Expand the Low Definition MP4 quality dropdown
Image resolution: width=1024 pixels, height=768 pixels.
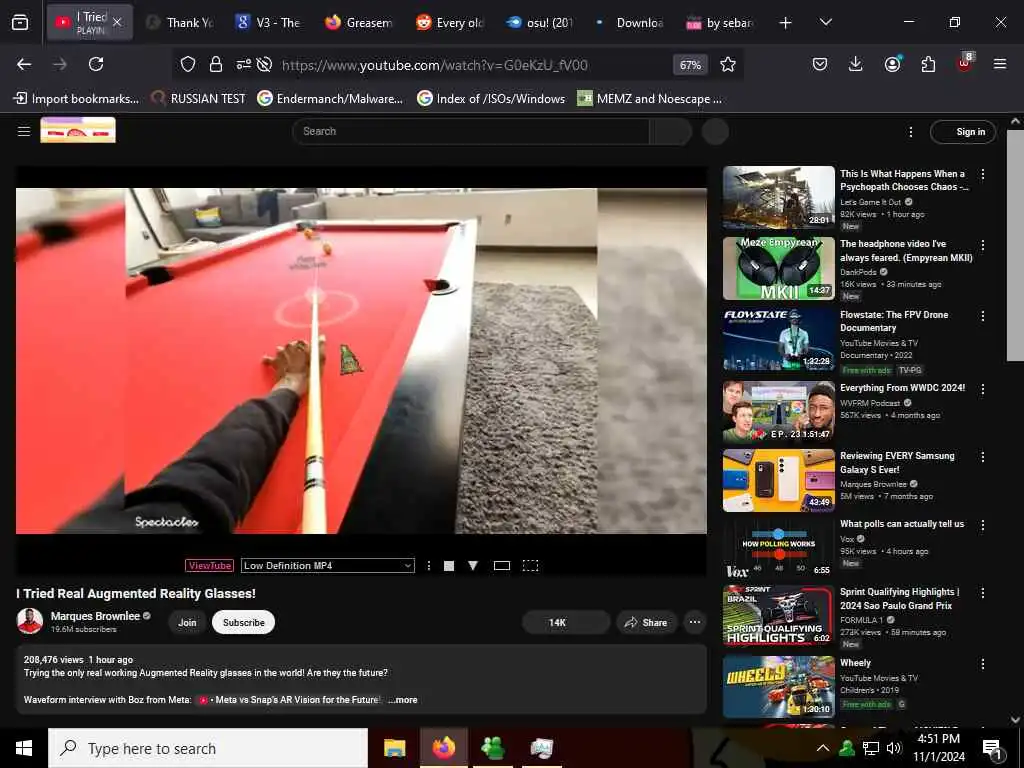coord(328,566)
